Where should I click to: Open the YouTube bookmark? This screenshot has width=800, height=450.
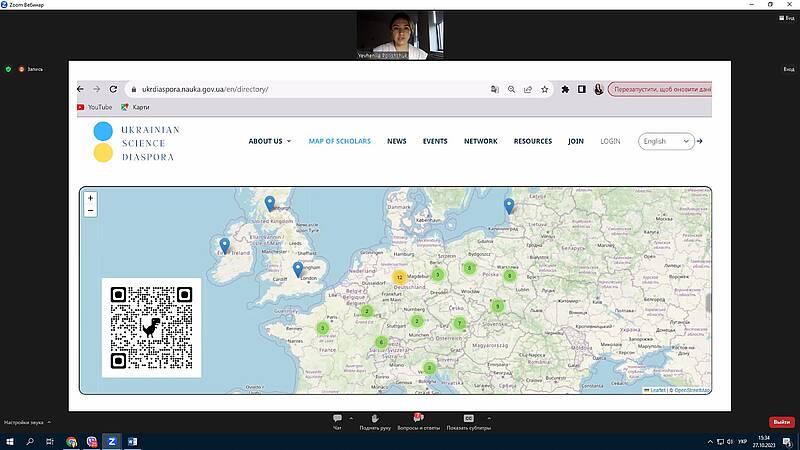click(x=94, y=107)
